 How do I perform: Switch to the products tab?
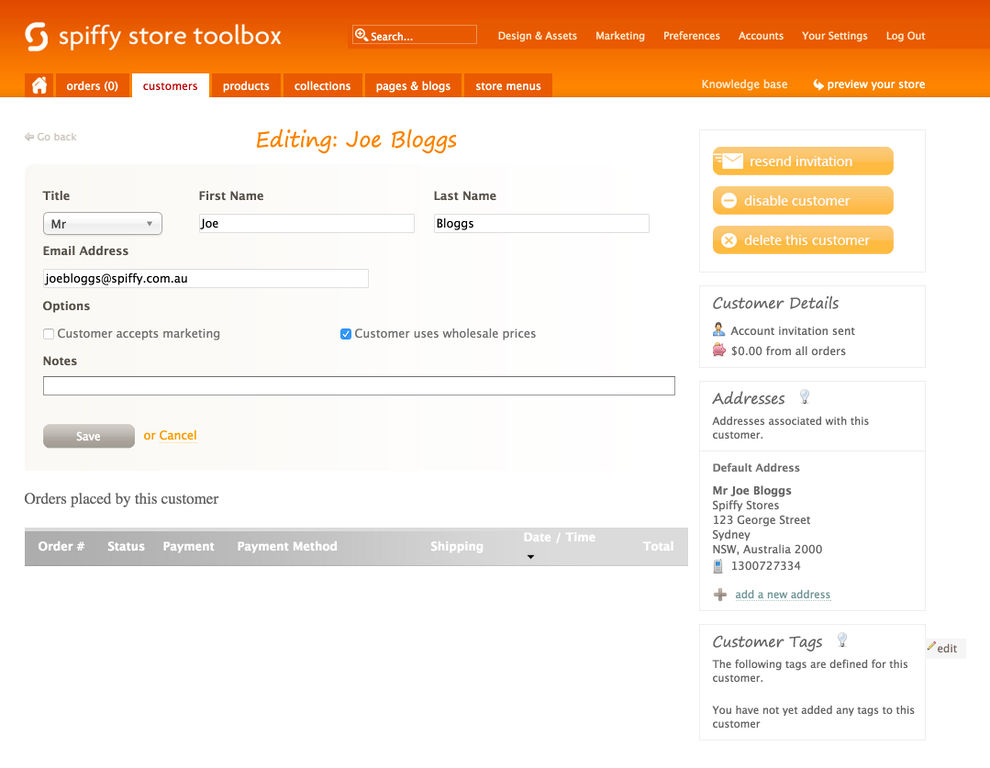click(x=246, y=85)
